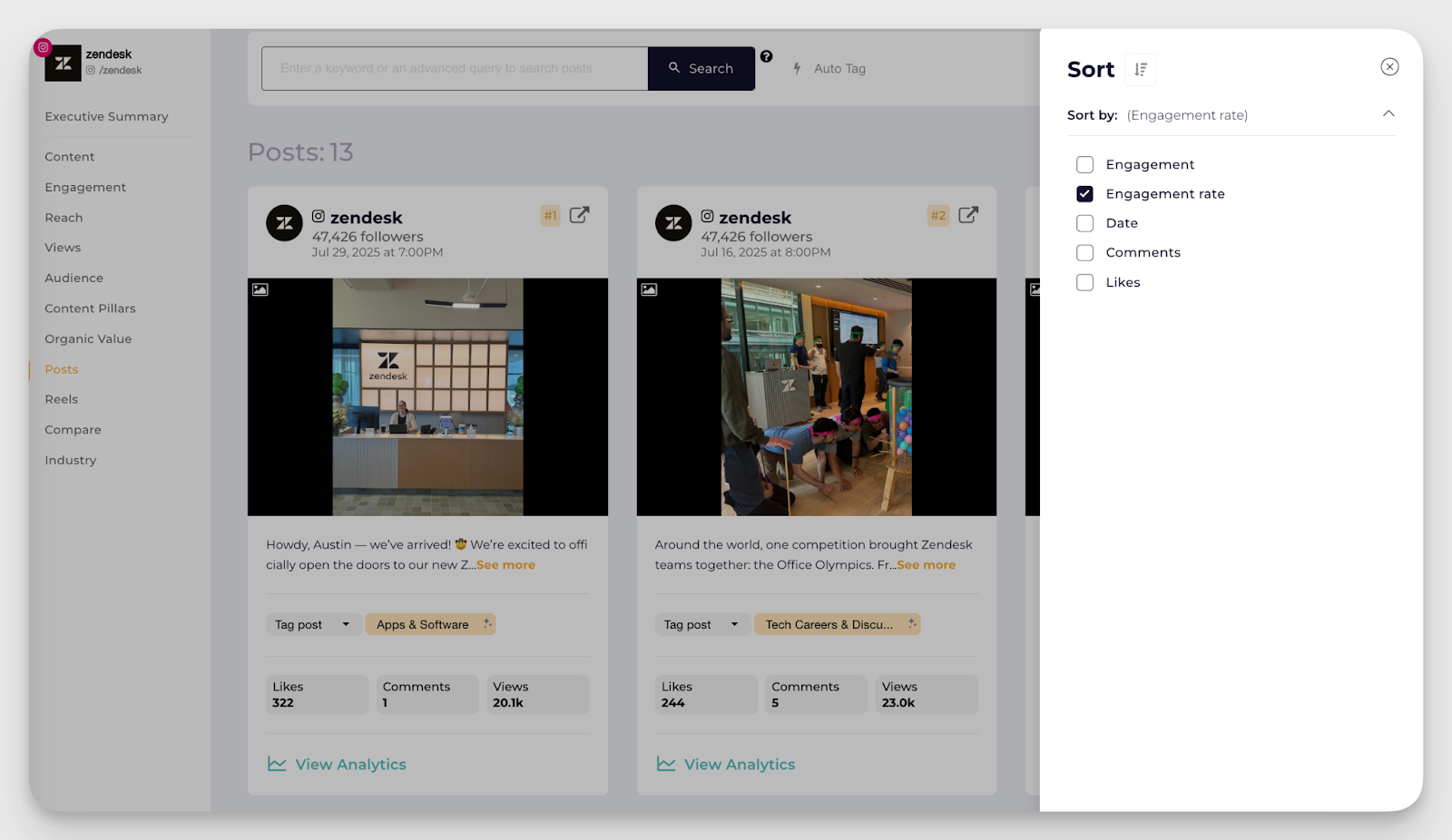Click image type icon on first post
The height and width of the screenshot is (840, 1452).
[x=260, y=289]
